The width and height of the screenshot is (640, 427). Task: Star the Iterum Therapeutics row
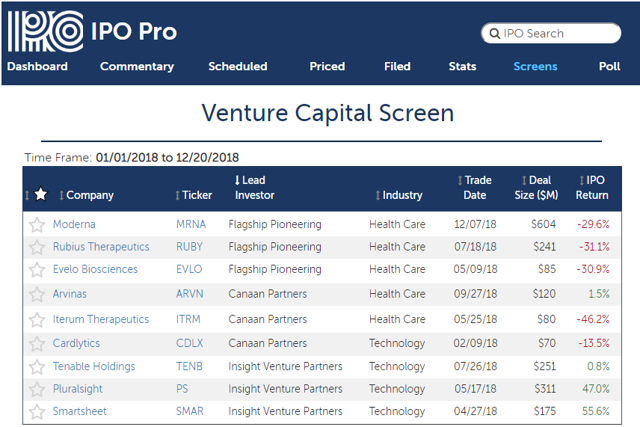click(37, 319)
